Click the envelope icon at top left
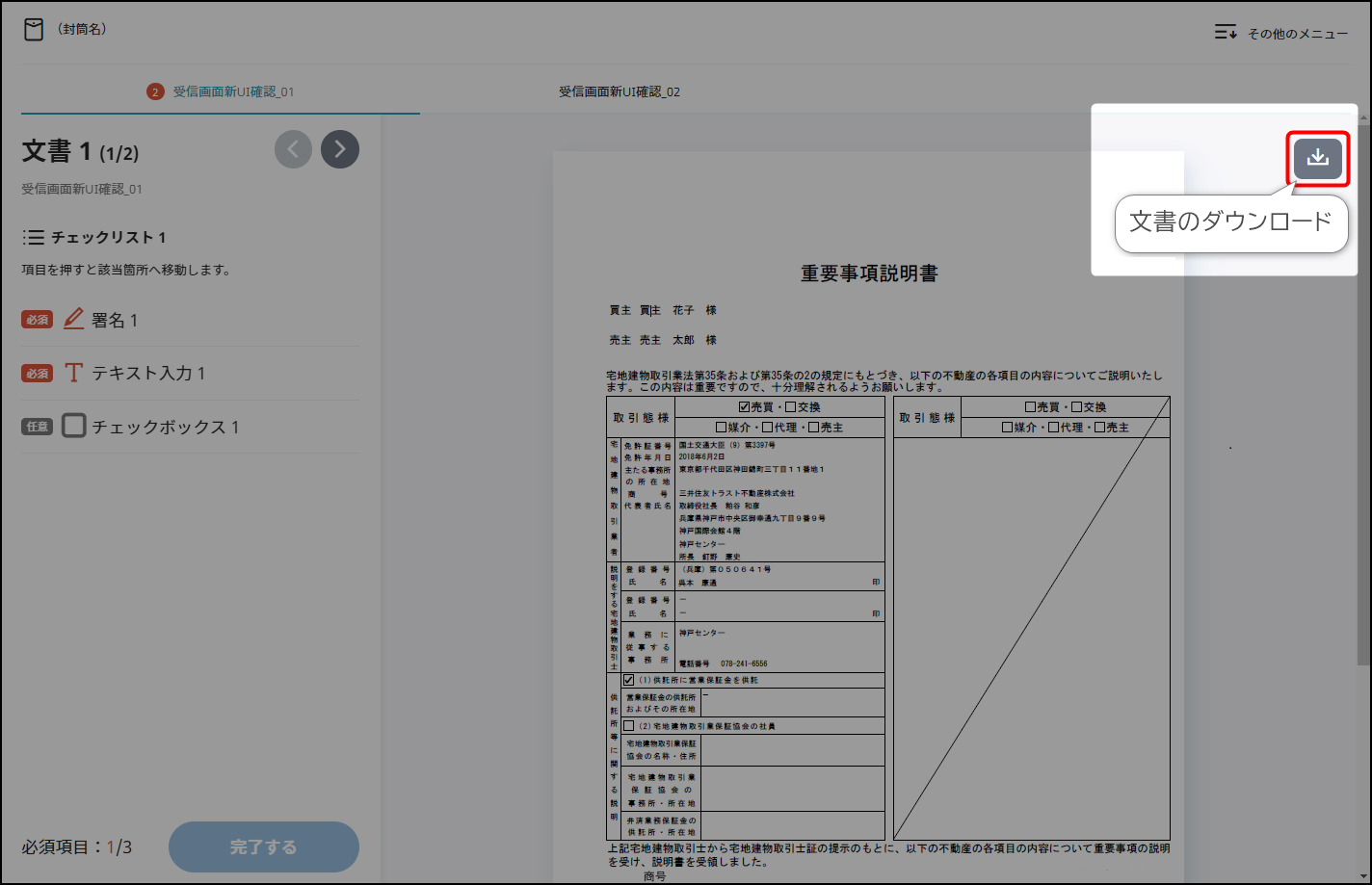 (34, 31)
